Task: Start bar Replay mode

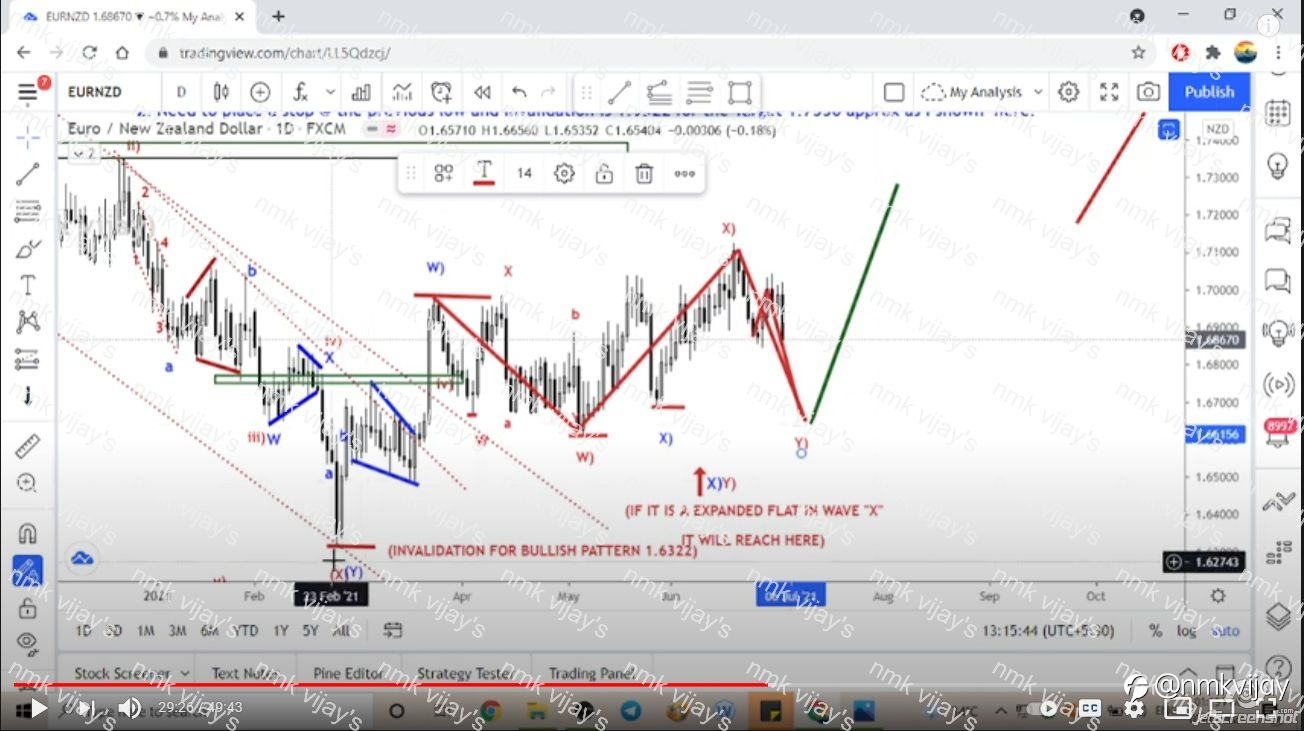Action: pyautogui.click(x=482, y=92)
